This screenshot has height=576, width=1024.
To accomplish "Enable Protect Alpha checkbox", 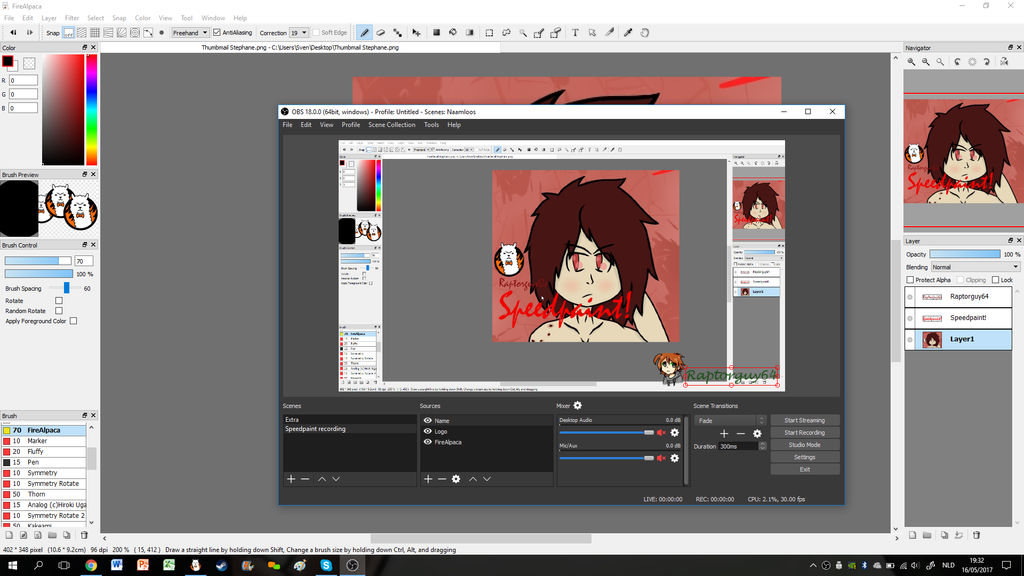I will pyautogui.click(x=910, y=280).
